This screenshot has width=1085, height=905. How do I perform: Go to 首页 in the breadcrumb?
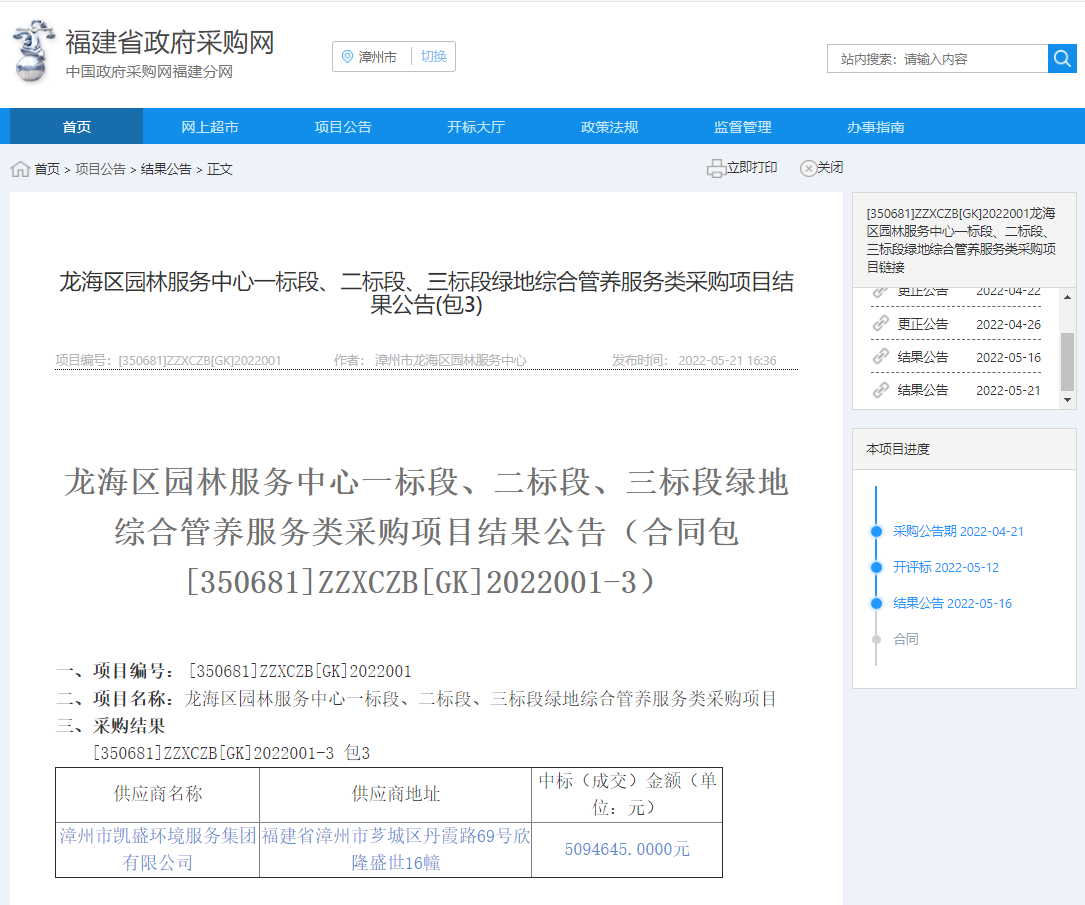pyautogui.click(x=47, y=169)
